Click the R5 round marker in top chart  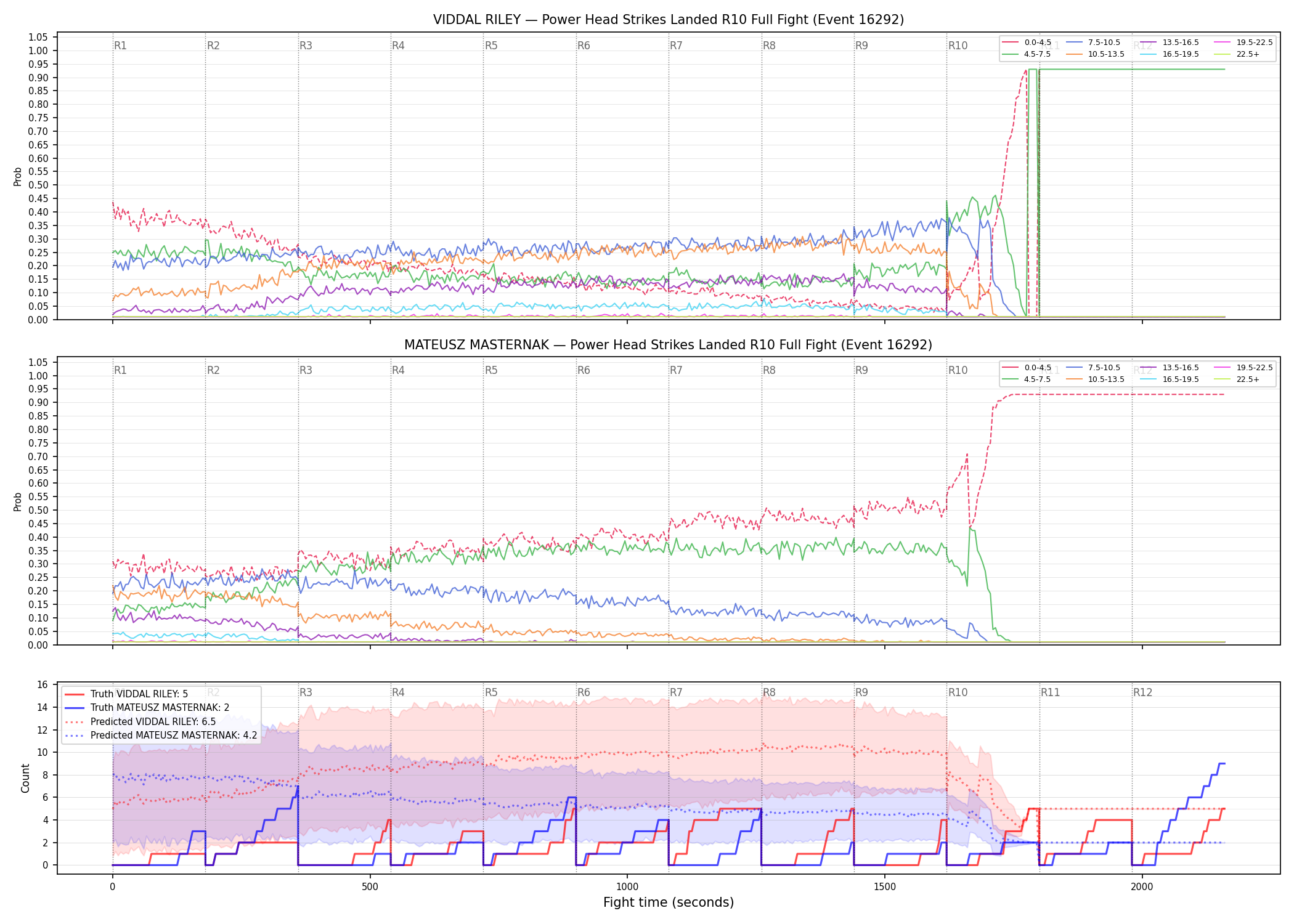[491, 46]
